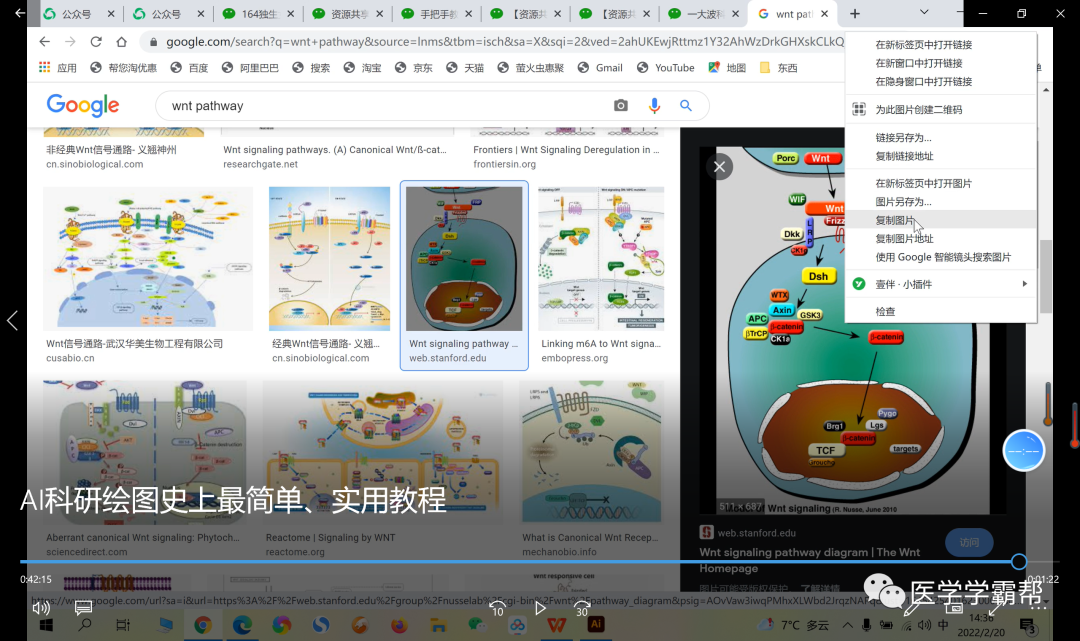This screenshot has height=641, width=1080.
Task: Open the browser home page icon
Action: click(x=121, y=42)
